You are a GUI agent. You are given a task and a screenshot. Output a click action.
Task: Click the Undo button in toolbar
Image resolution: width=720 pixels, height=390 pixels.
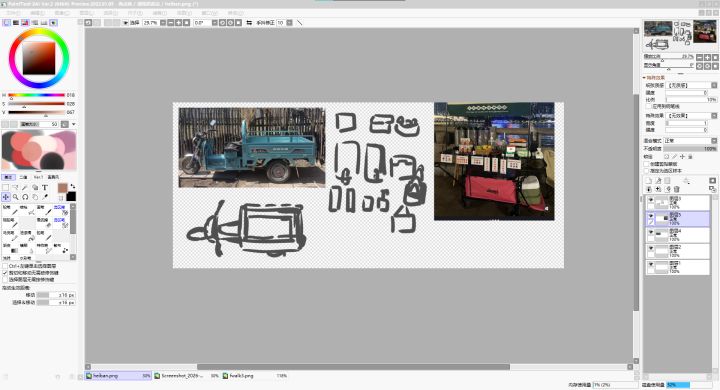tap(89, 23)
